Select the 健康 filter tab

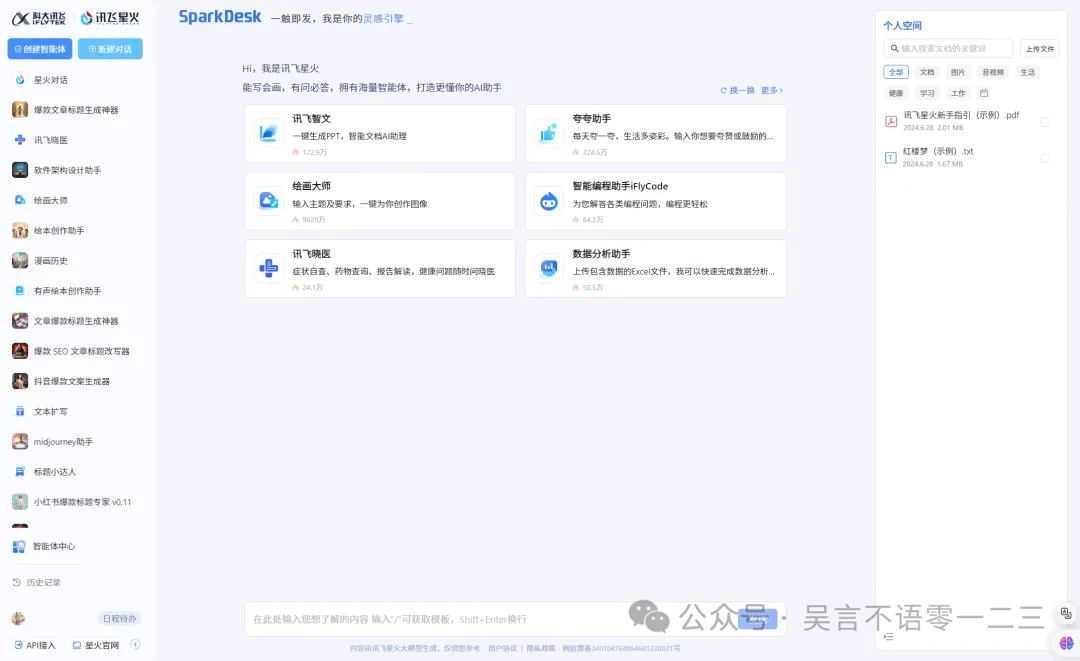(x=896, y=93)
